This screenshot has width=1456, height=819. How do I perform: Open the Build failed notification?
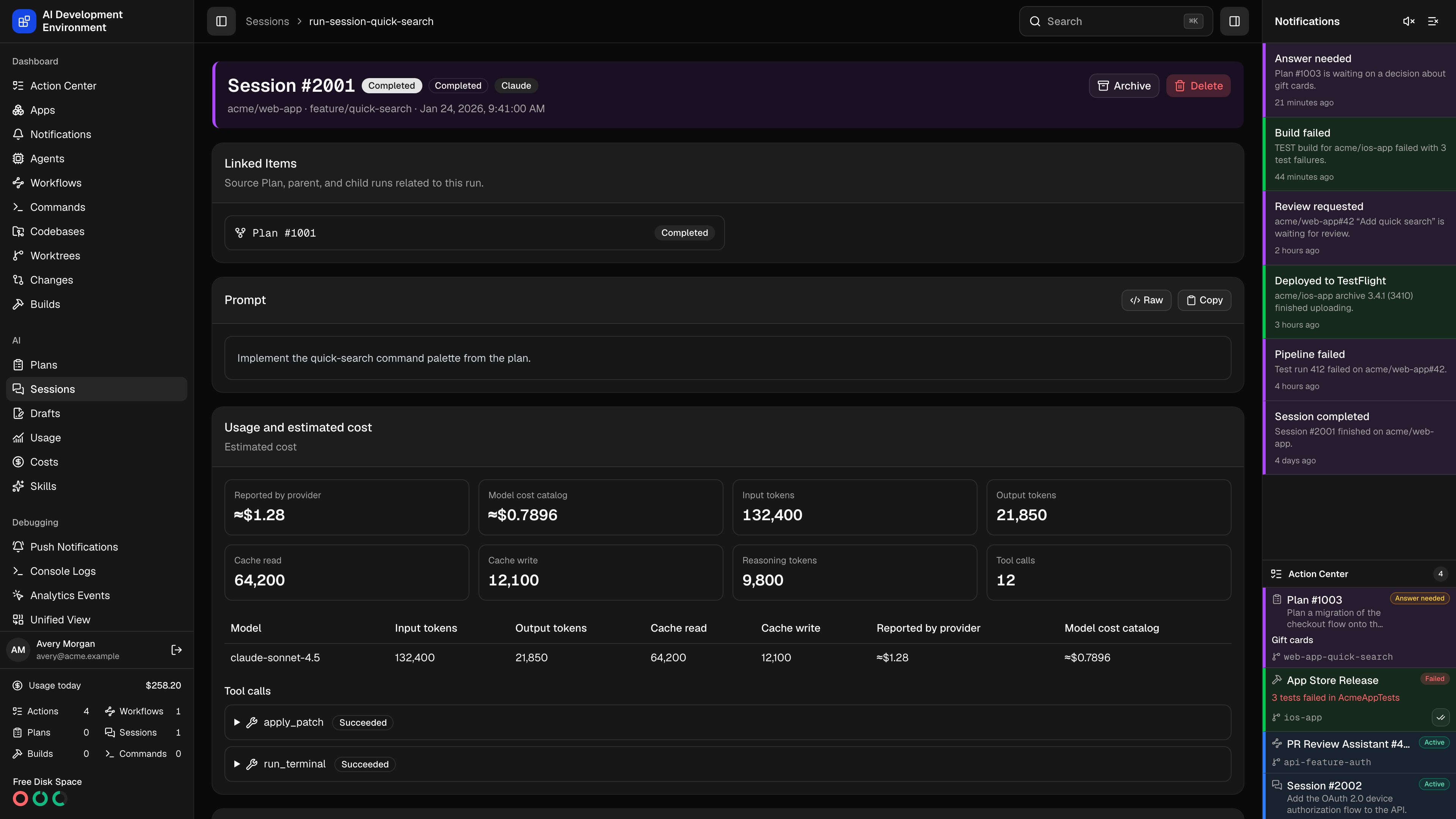point(1359,154)
